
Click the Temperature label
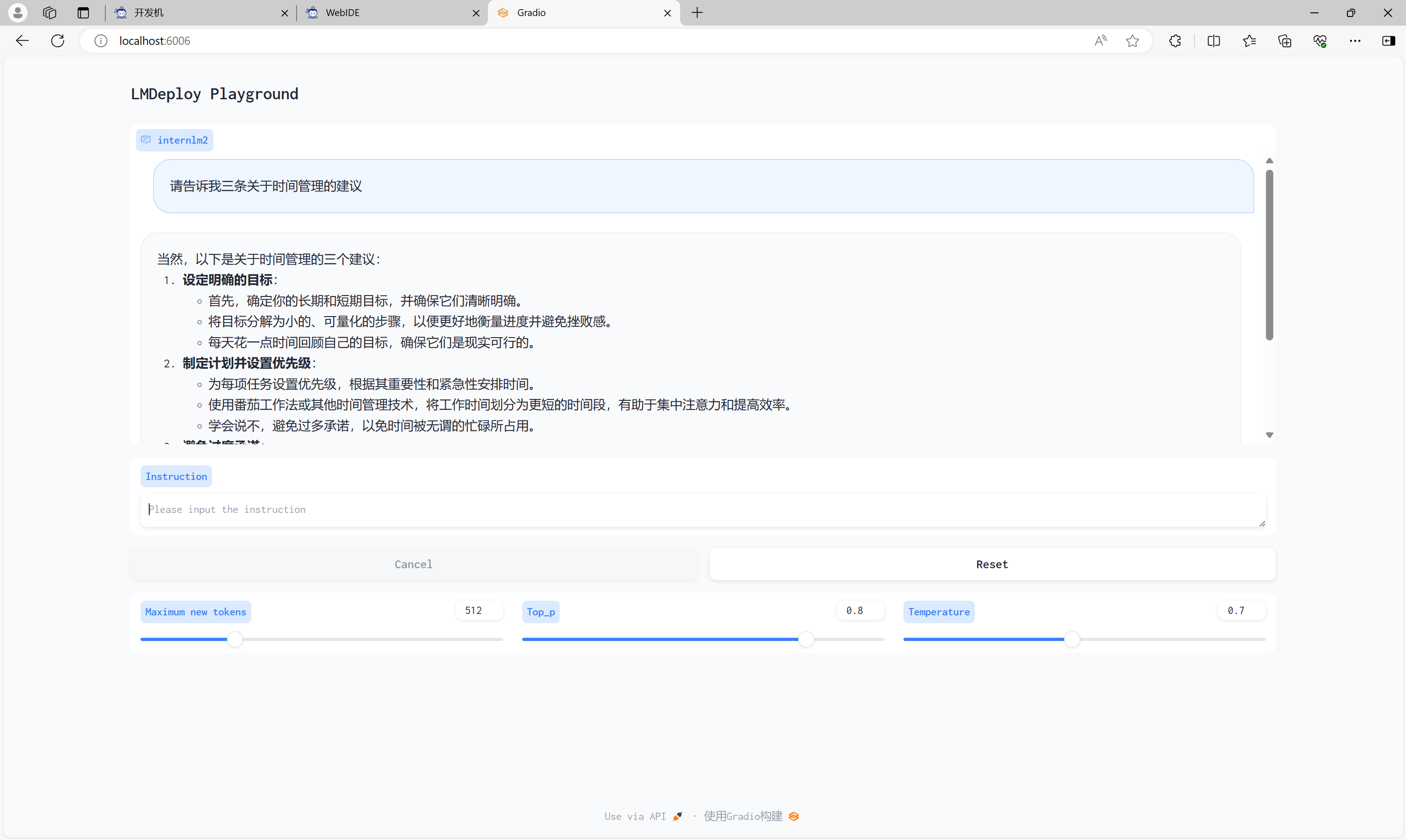(939, 612)
